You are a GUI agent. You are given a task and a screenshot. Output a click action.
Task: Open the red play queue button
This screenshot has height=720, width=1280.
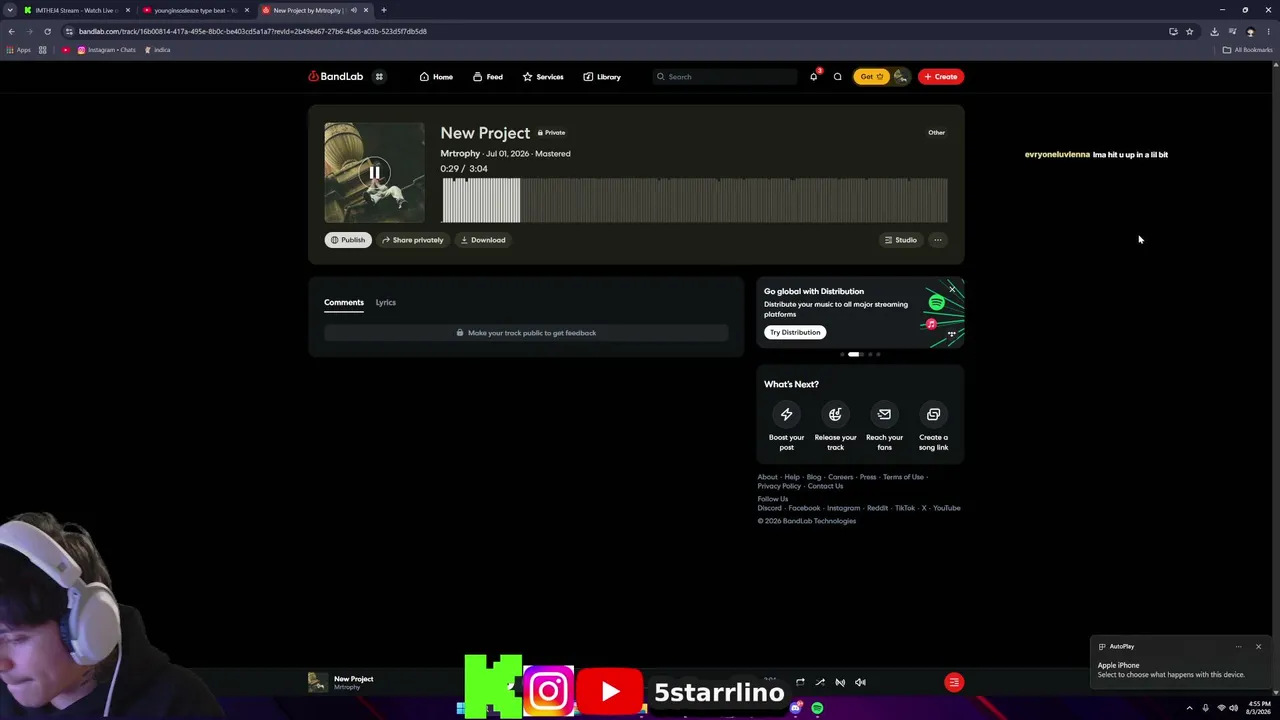pos(954,682)
